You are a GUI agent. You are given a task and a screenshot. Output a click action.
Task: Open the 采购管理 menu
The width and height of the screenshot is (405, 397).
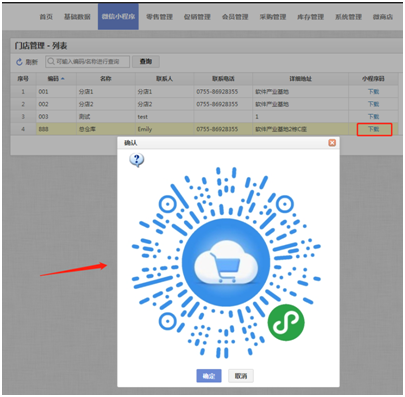click(x=273, y=17)
